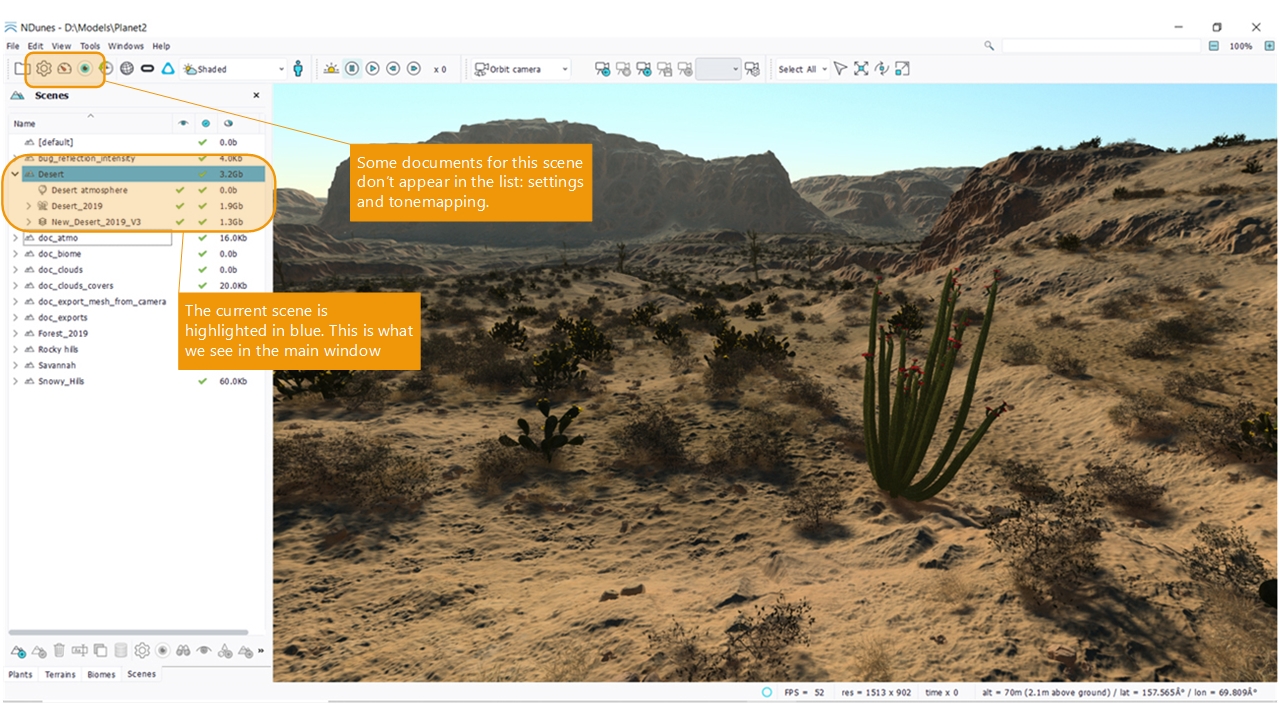Image resolution: width=1280 pixels, height=720 pixels.
Task: Toggle the checkmark on Snowy_Hills row
Action: coord(203,382)
